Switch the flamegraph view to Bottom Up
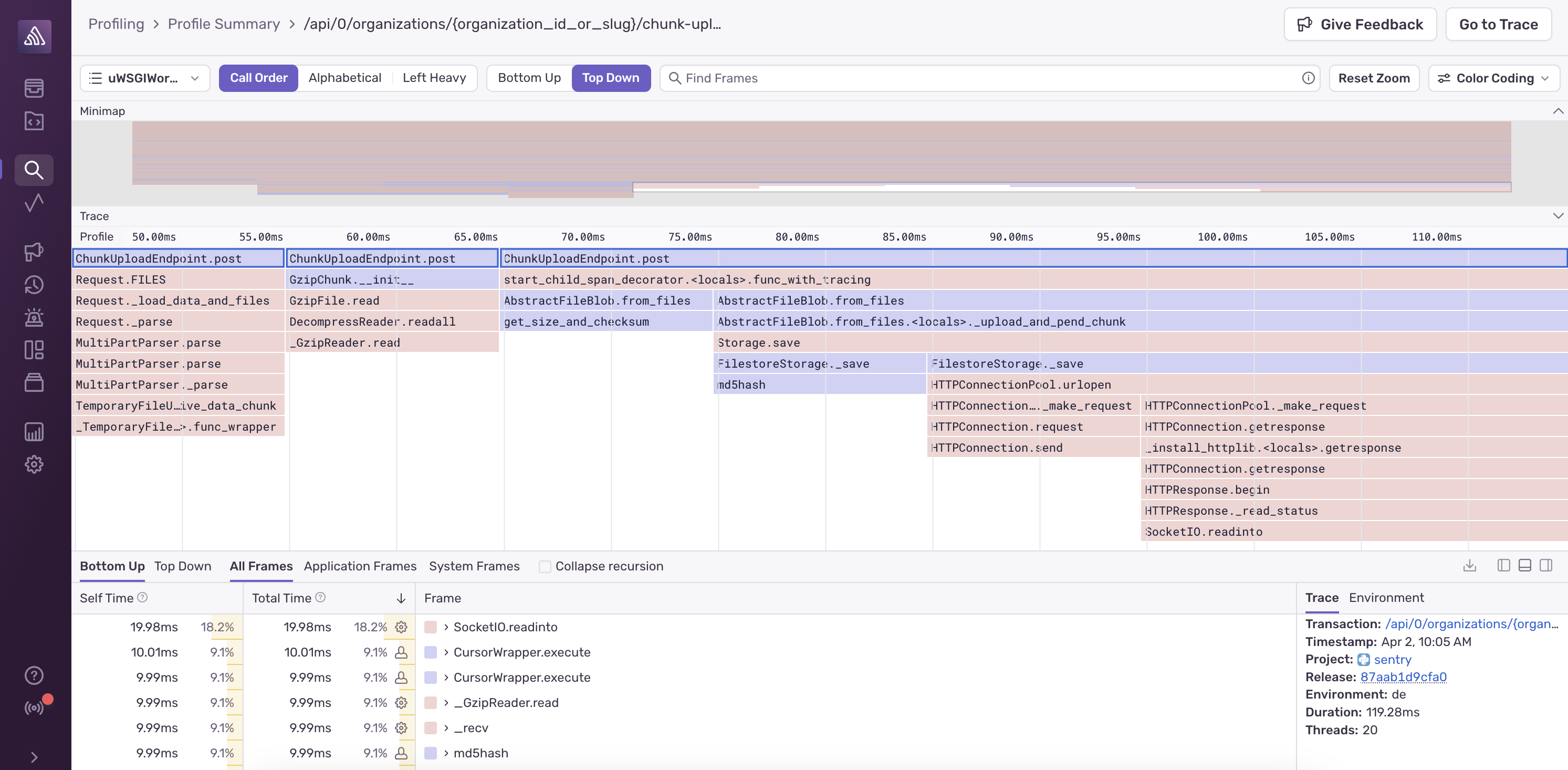This screenshot has height=770, width=1568. click(x=528, y=78)
